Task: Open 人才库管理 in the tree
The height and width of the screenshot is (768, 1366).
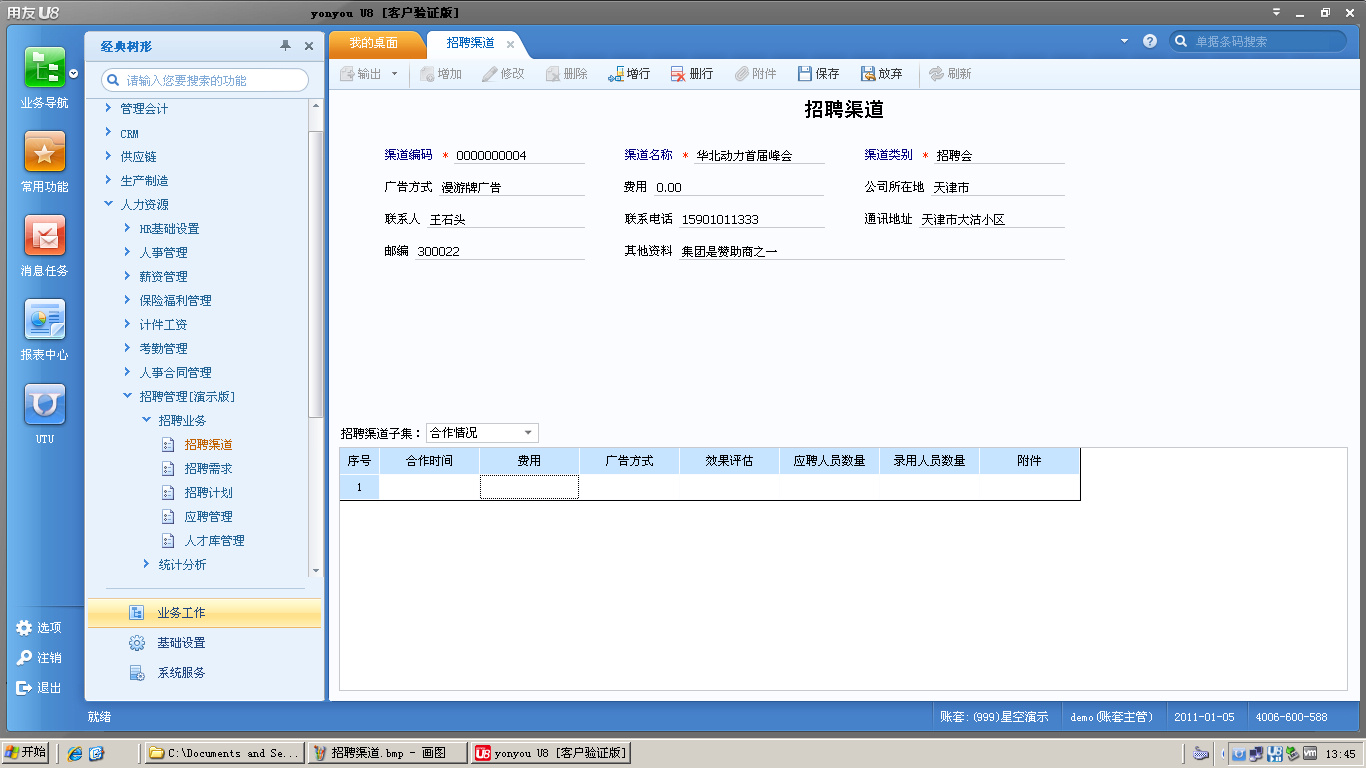Action: (x=214, y=541)
